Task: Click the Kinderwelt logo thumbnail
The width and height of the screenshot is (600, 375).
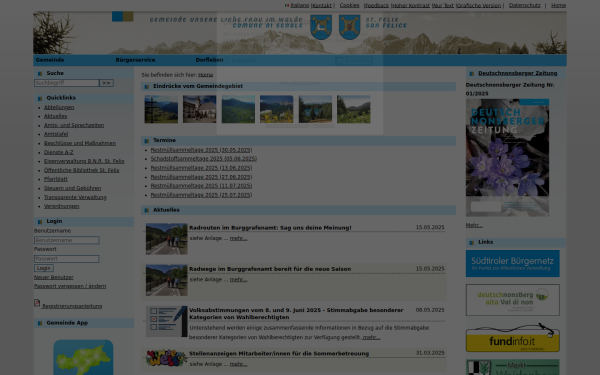Action: pyautogui.click(x=166, y=358)
